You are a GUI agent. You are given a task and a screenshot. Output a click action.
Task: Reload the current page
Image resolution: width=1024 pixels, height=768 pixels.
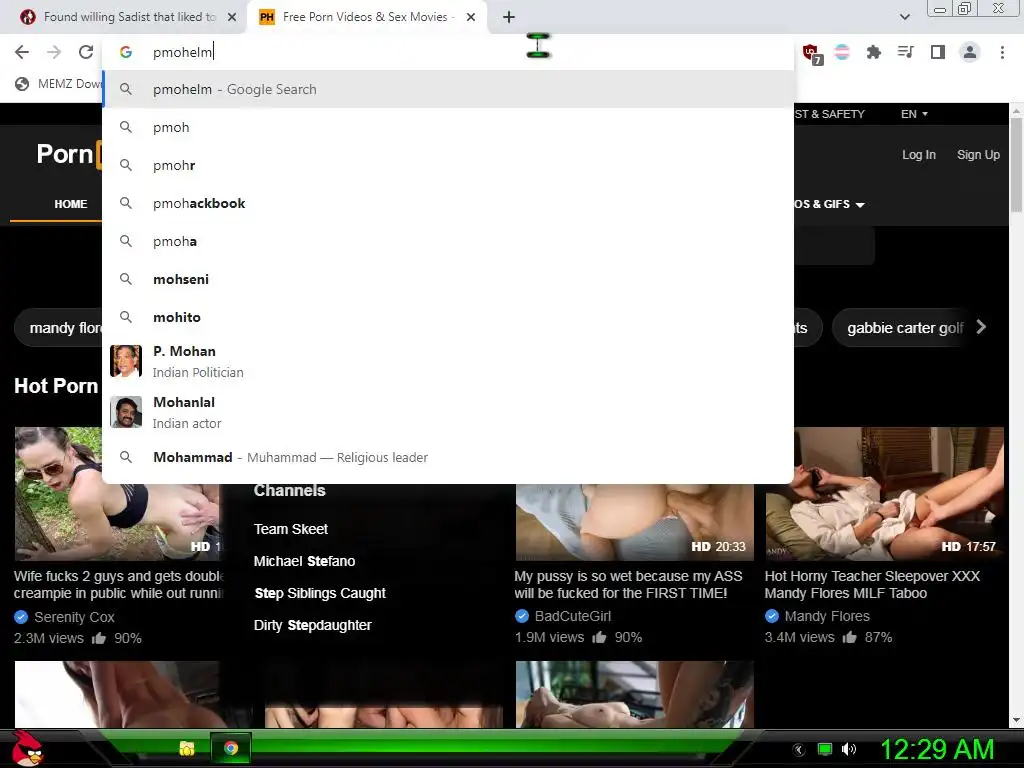86,52
